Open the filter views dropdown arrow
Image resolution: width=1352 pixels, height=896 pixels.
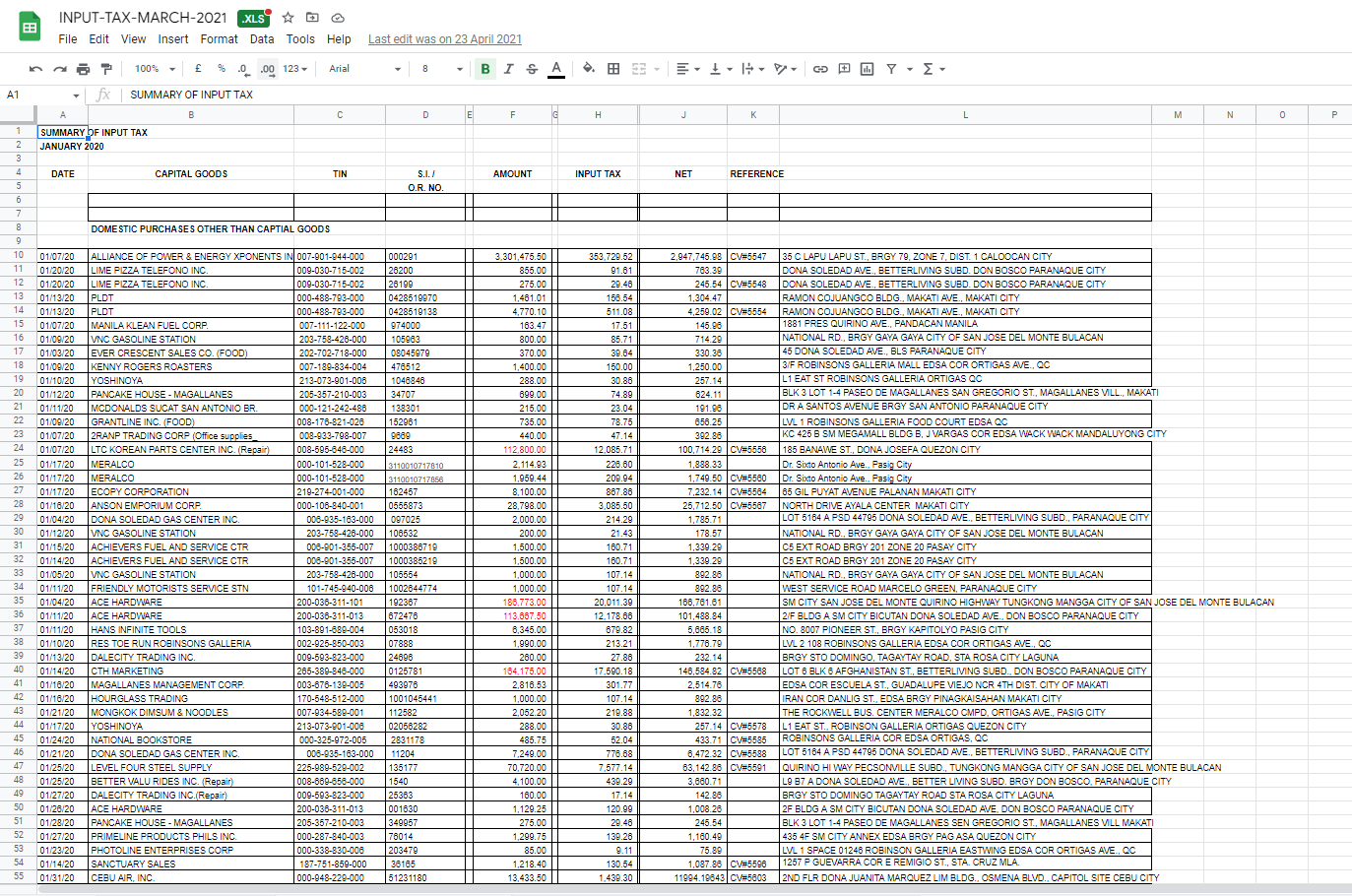[910, 69]
